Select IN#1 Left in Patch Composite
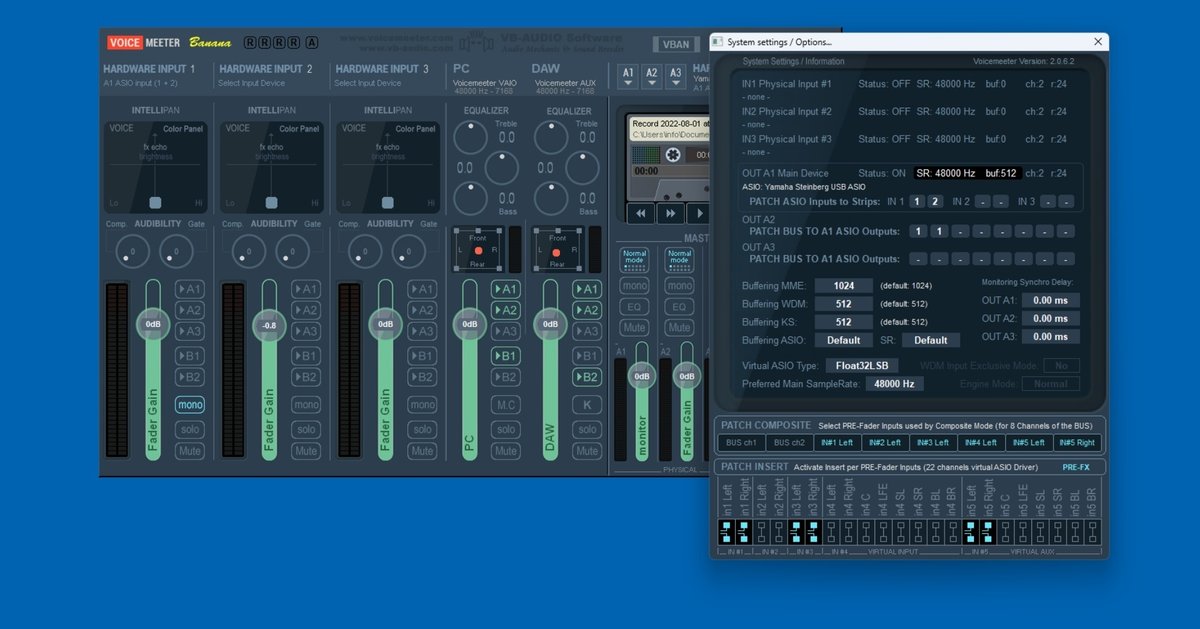The height and width of the screenshot is (629, 1200). click(837, 442)
